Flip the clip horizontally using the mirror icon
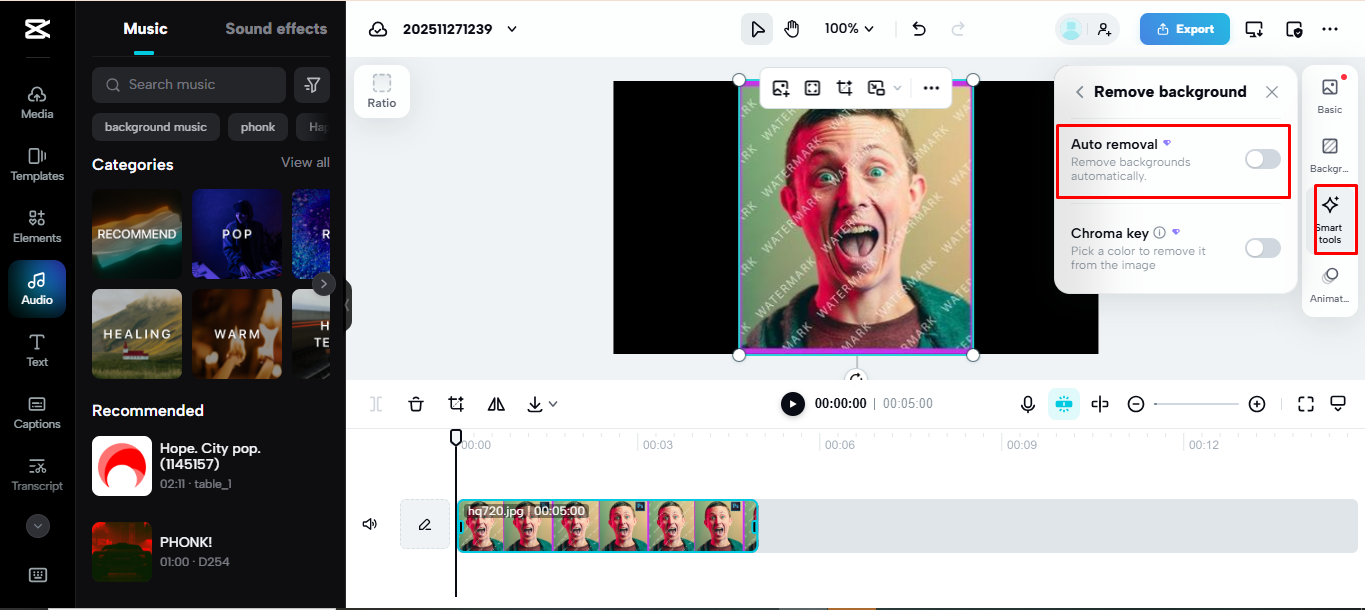 496,403
